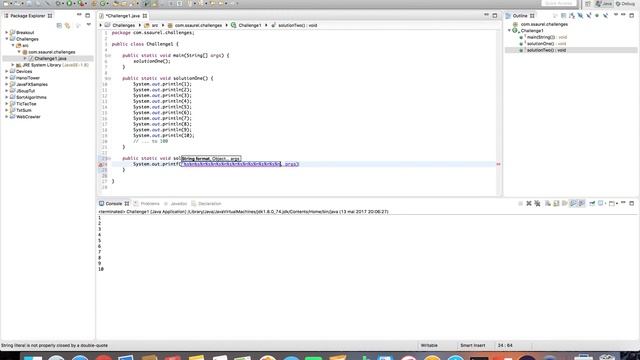640x360 pixels.
Task: Select com.ssaurel.challenges in Outline
Action: coord(544,24)
